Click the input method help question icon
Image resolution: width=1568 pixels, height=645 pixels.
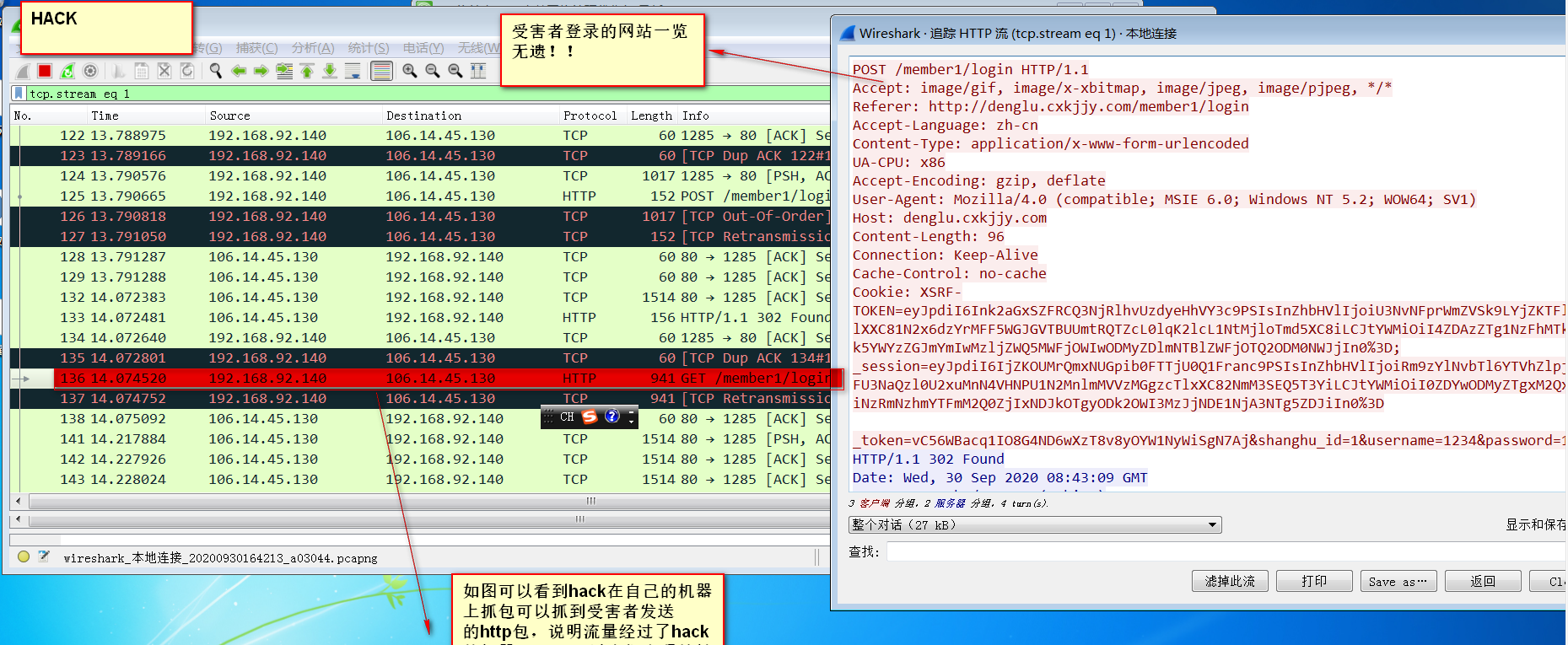coord(612,416)
